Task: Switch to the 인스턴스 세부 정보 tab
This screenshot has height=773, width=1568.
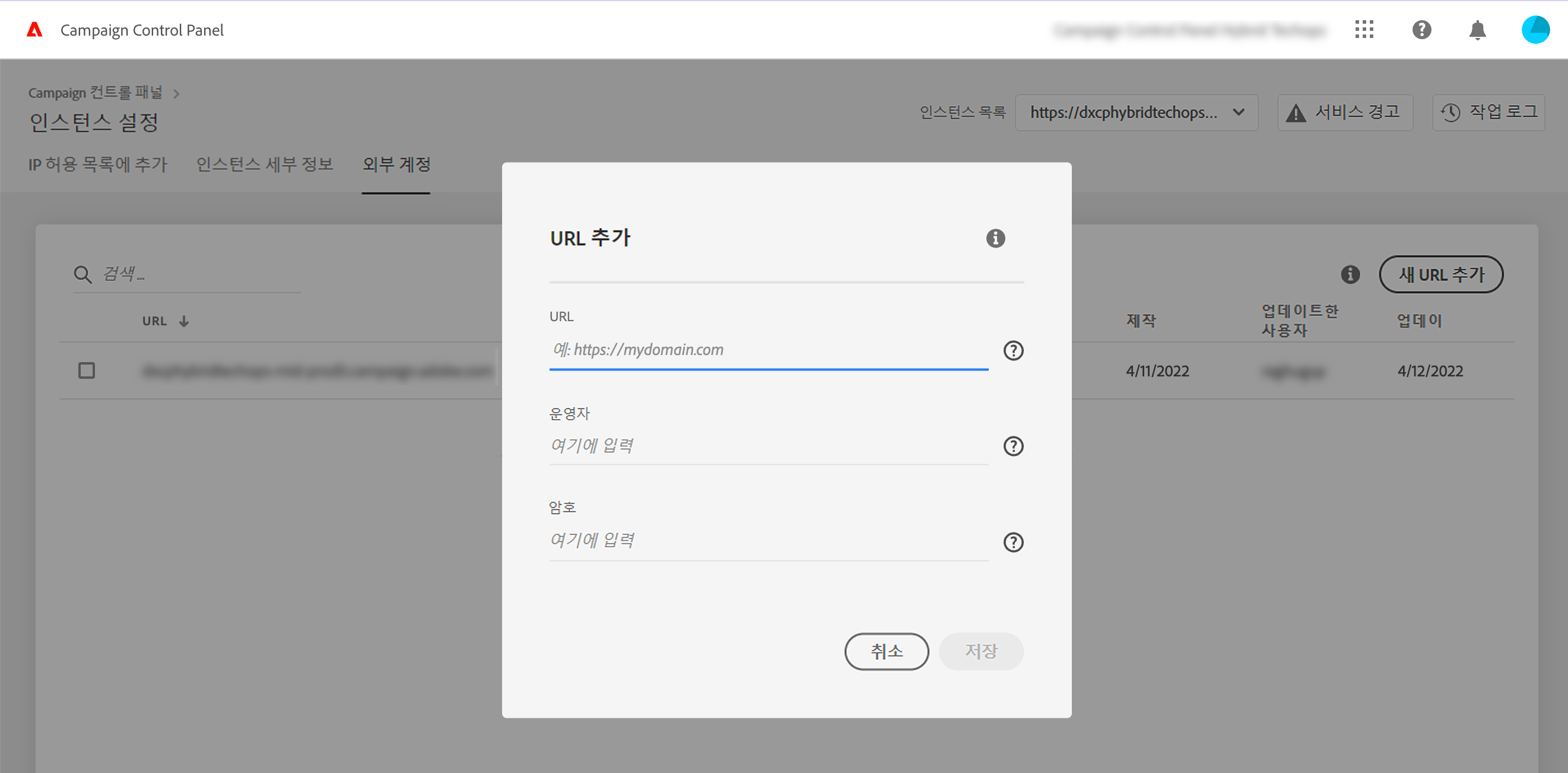Action: [264, 164]
